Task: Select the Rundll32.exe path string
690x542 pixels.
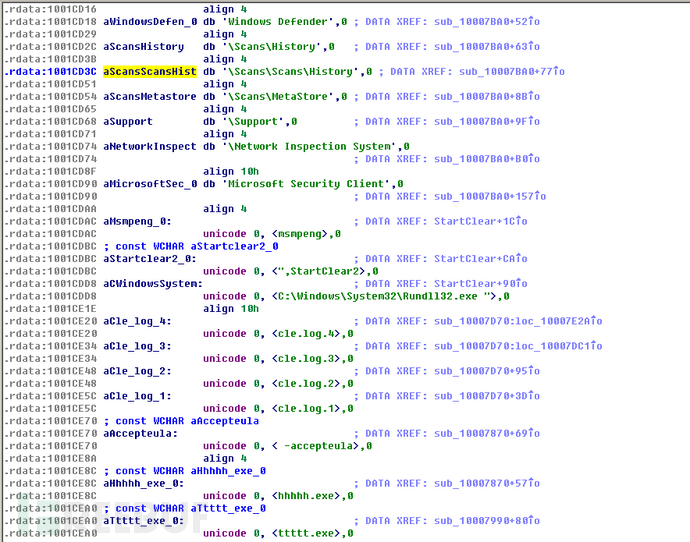Action: click(384, 296)
